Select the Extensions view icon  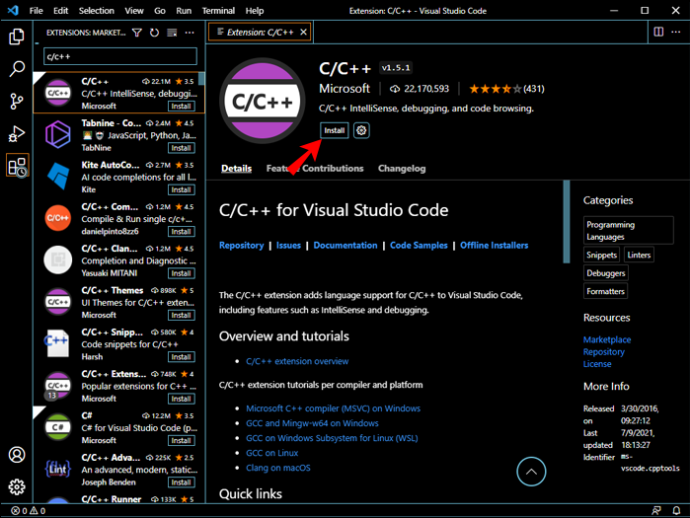tap(18, 166)
